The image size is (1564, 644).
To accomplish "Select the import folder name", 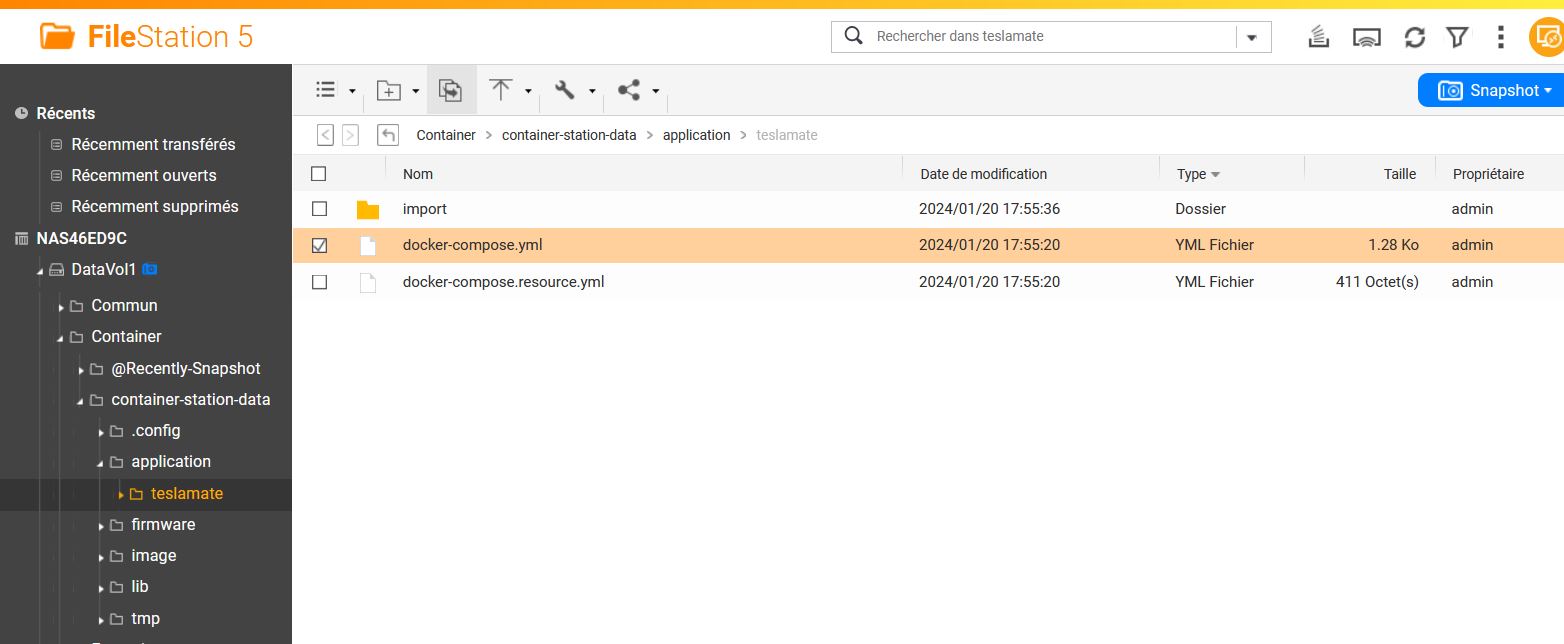I will (x=425, y=209).
